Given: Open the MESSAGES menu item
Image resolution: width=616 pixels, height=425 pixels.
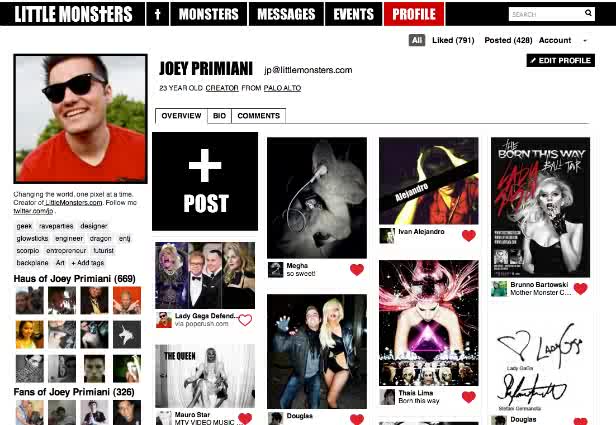Looking at the screenshot, I should click(286, 14).
